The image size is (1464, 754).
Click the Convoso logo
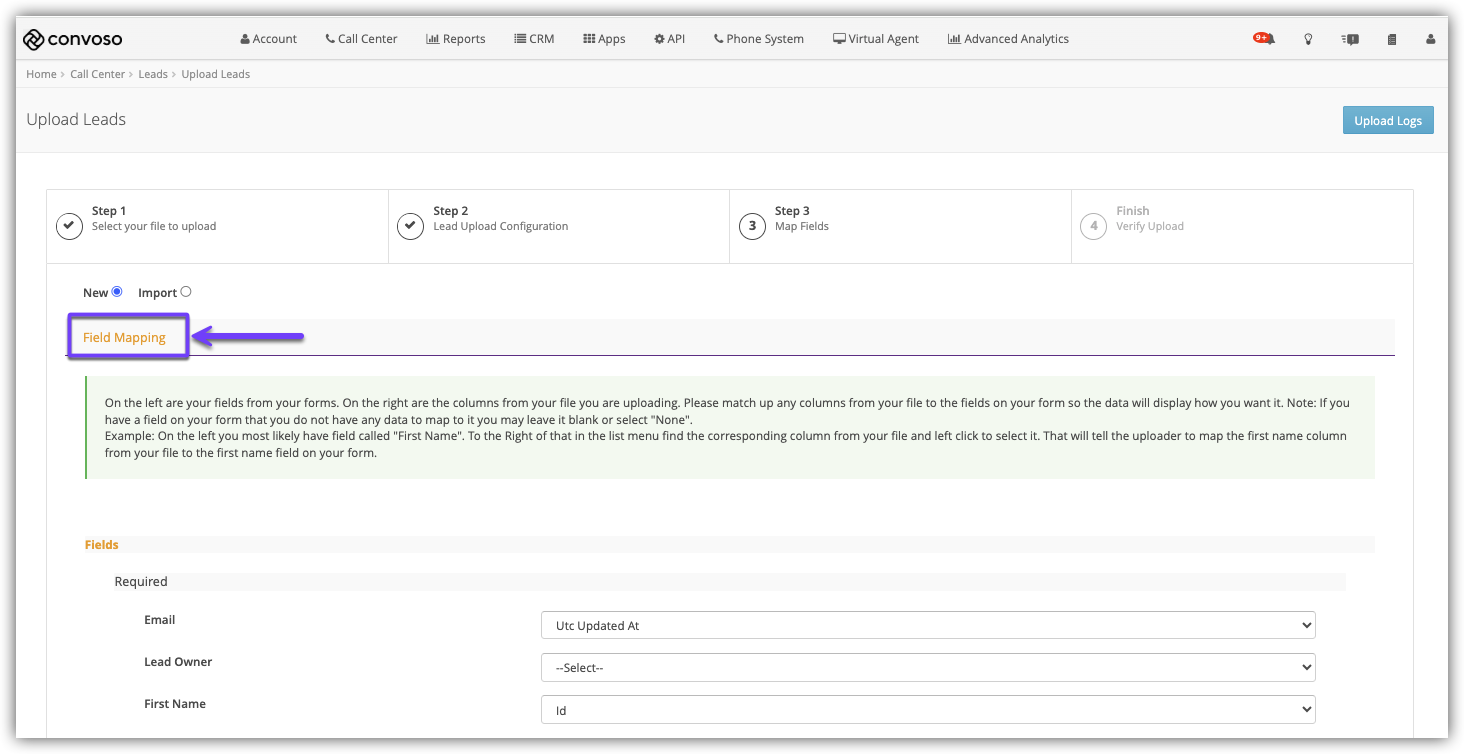pos(73,39)
